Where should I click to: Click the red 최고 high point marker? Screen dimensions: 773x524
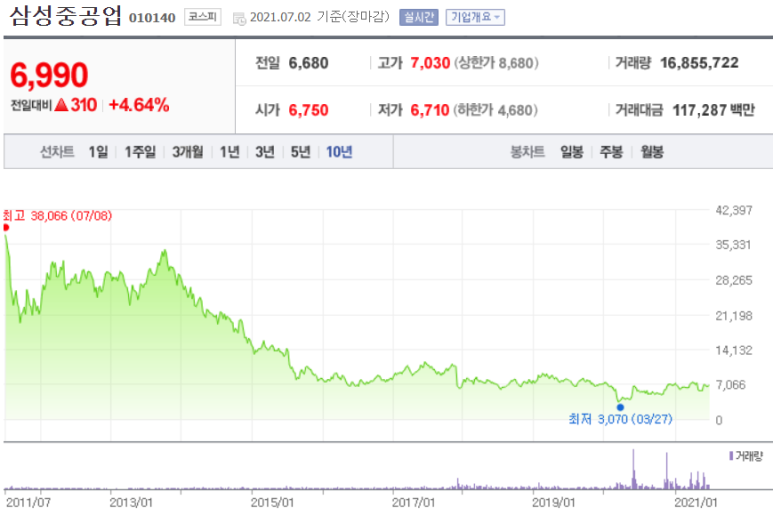click(6, 228)
